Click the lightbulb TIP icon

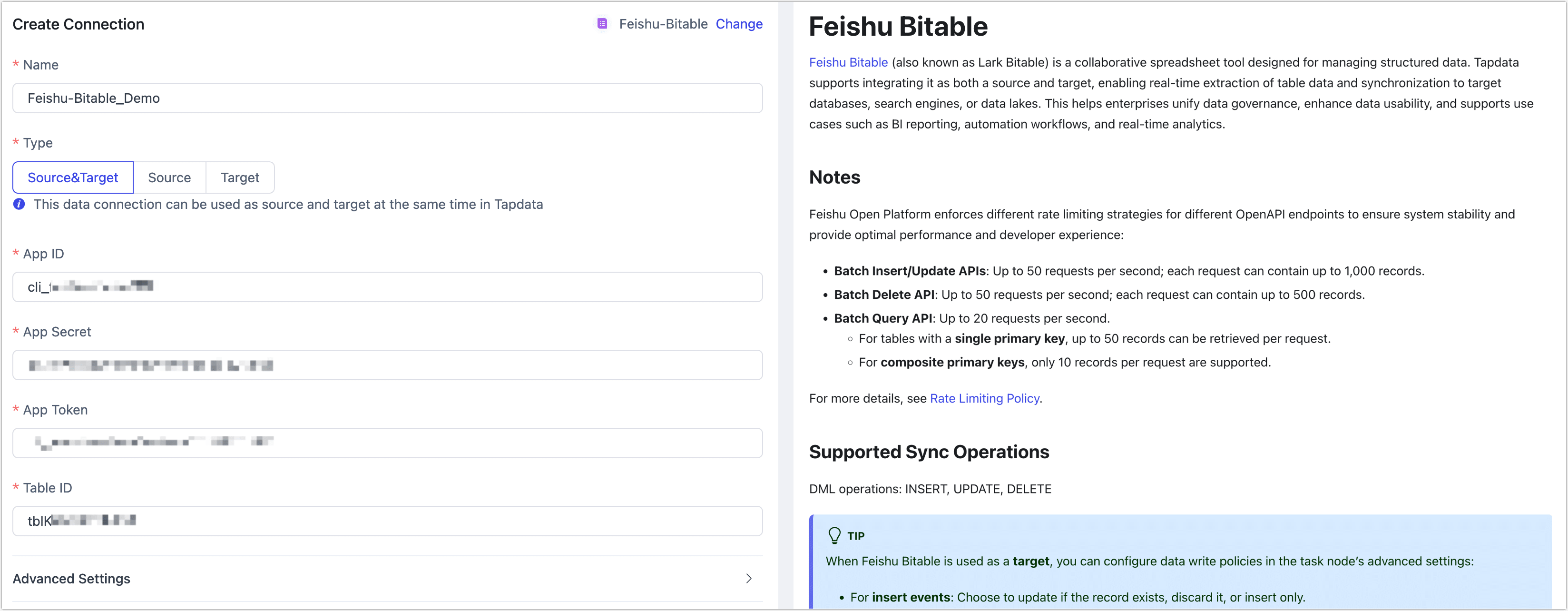click(x=834, y=535)
